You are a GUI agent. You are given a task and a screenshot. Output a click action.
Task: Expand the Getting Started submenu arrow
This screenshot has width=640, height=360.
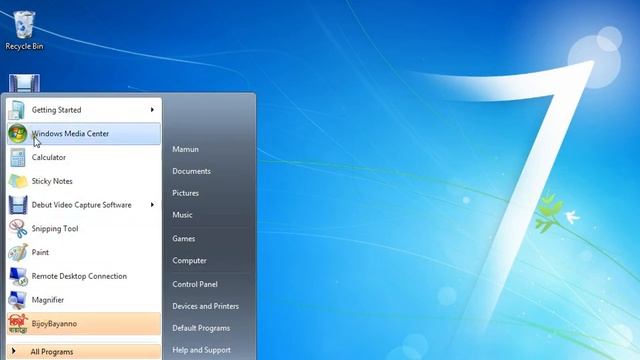click(152, 110)
